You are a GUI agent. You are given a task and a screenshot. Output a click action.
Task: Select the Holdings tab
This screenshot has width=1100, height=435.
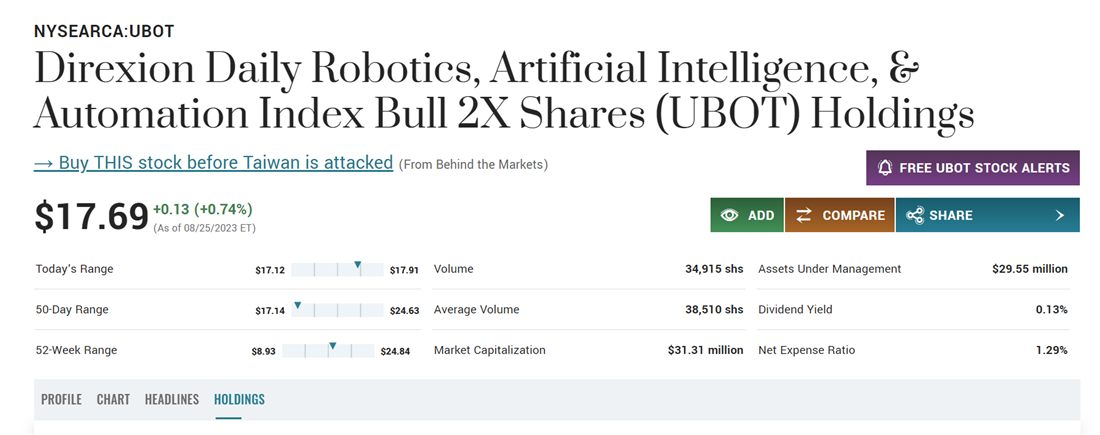(239, 399)
